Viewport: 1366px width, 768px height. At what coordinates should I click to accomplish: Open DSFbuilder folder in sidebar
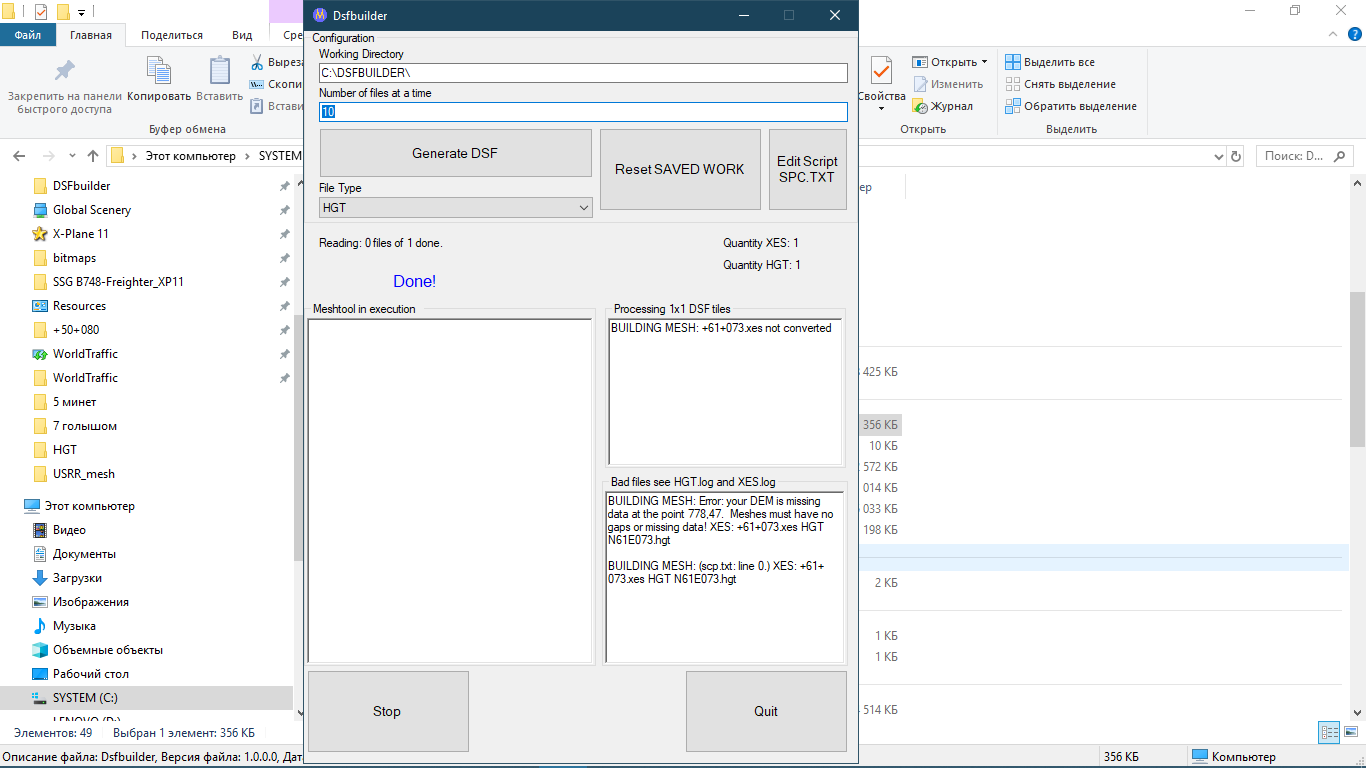(x=82, y=186)
